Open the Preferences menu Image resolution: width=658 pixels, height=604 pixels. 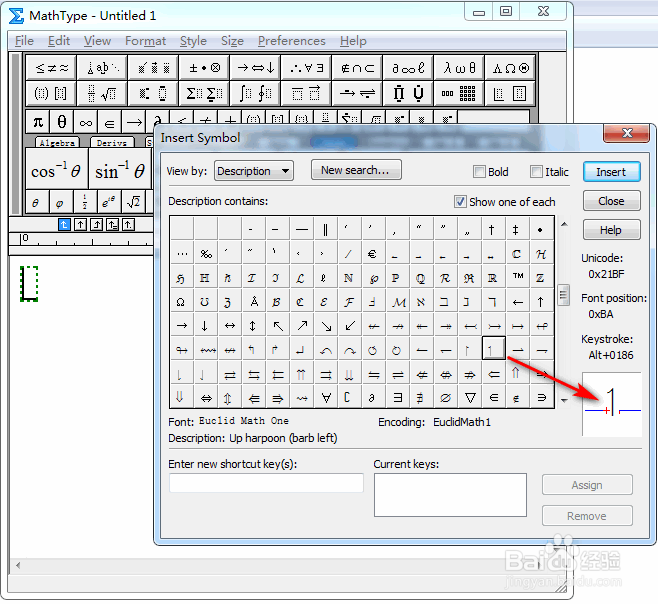click(291, 41)
